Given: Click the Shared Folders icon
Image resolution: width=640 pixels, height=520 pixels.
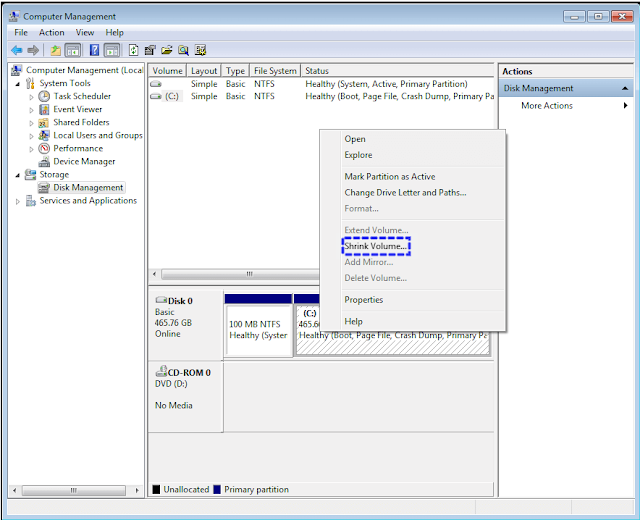Looking at the screenshot, I should [x=44, y=122].
